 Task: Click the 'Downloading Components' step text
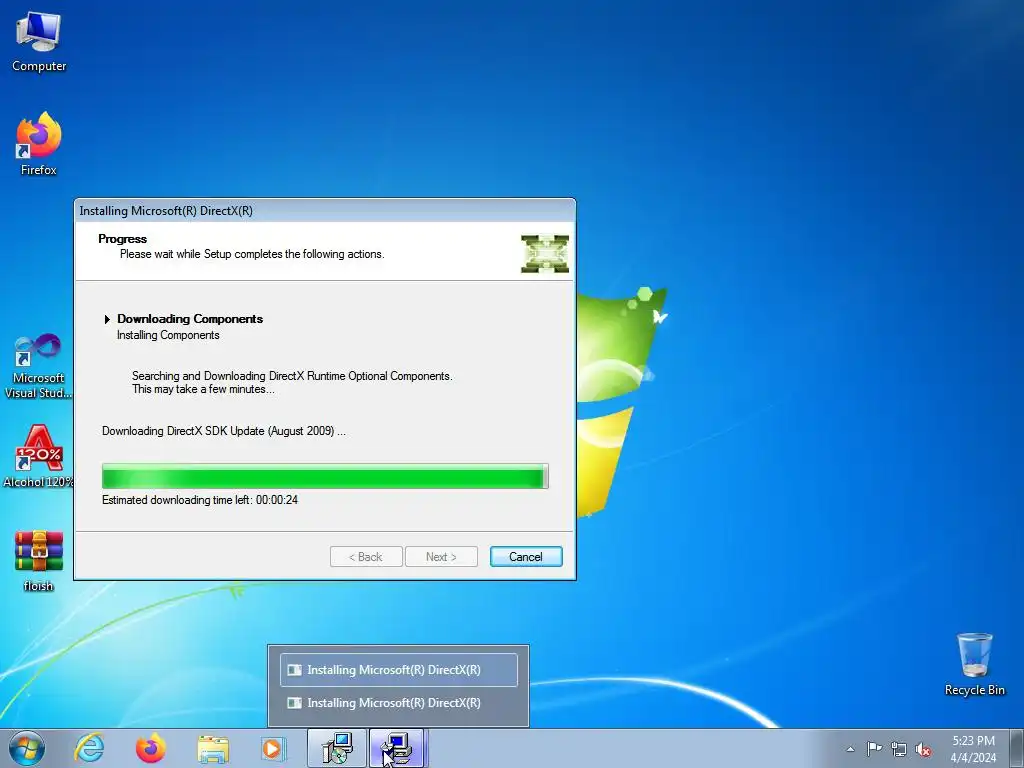click(190, 319)
